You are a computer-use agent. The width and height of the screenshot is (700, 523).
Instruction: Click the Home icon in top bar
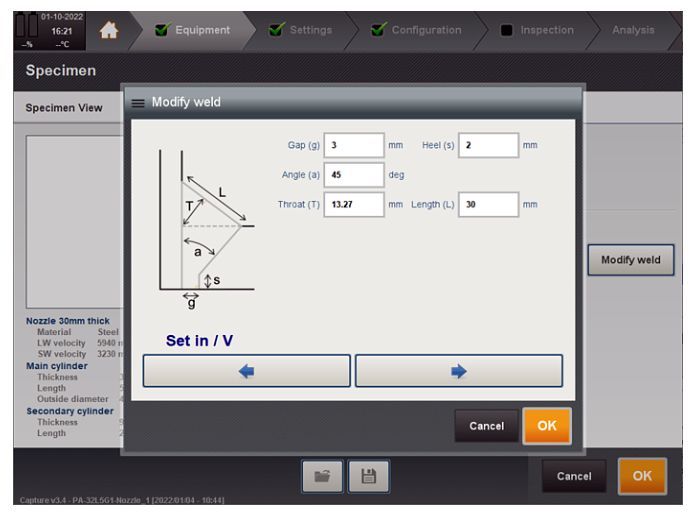pyautogui.click(x=105, y=30)
